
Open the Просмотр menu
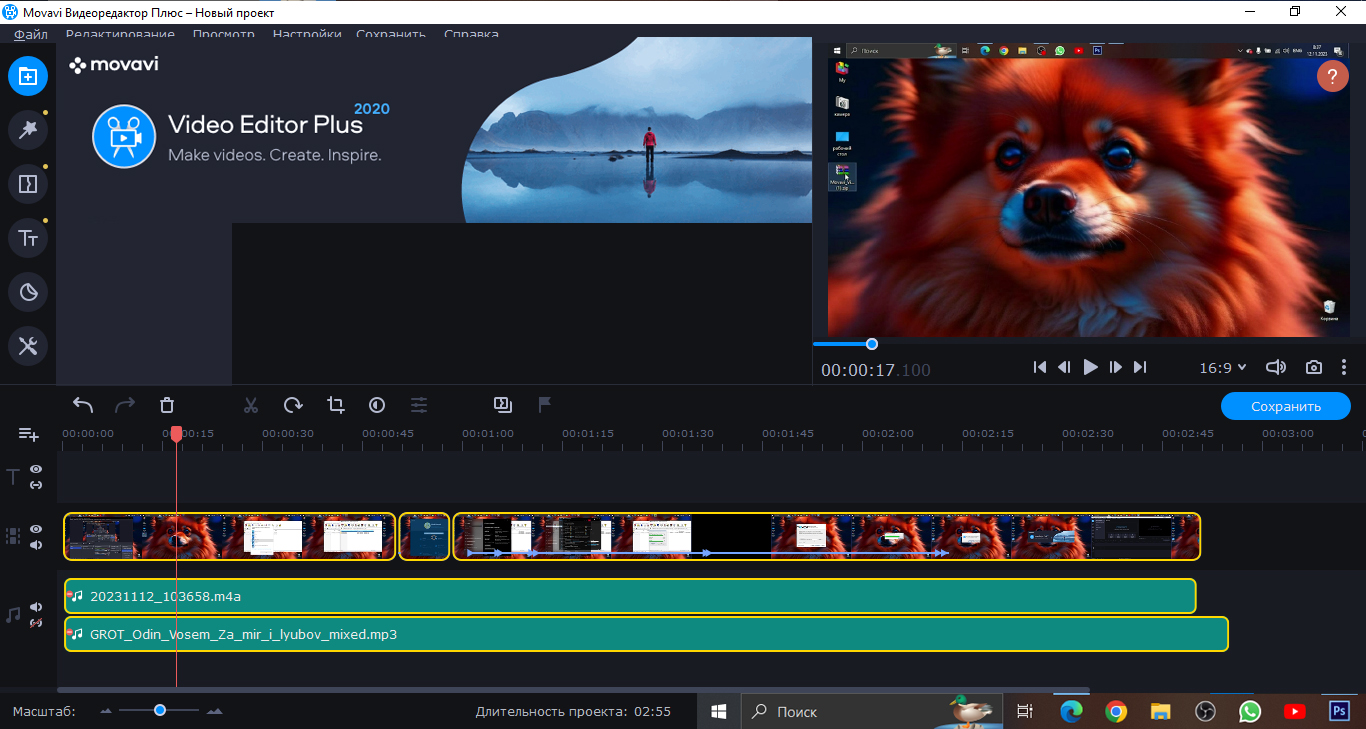click(x=224, y=34)
